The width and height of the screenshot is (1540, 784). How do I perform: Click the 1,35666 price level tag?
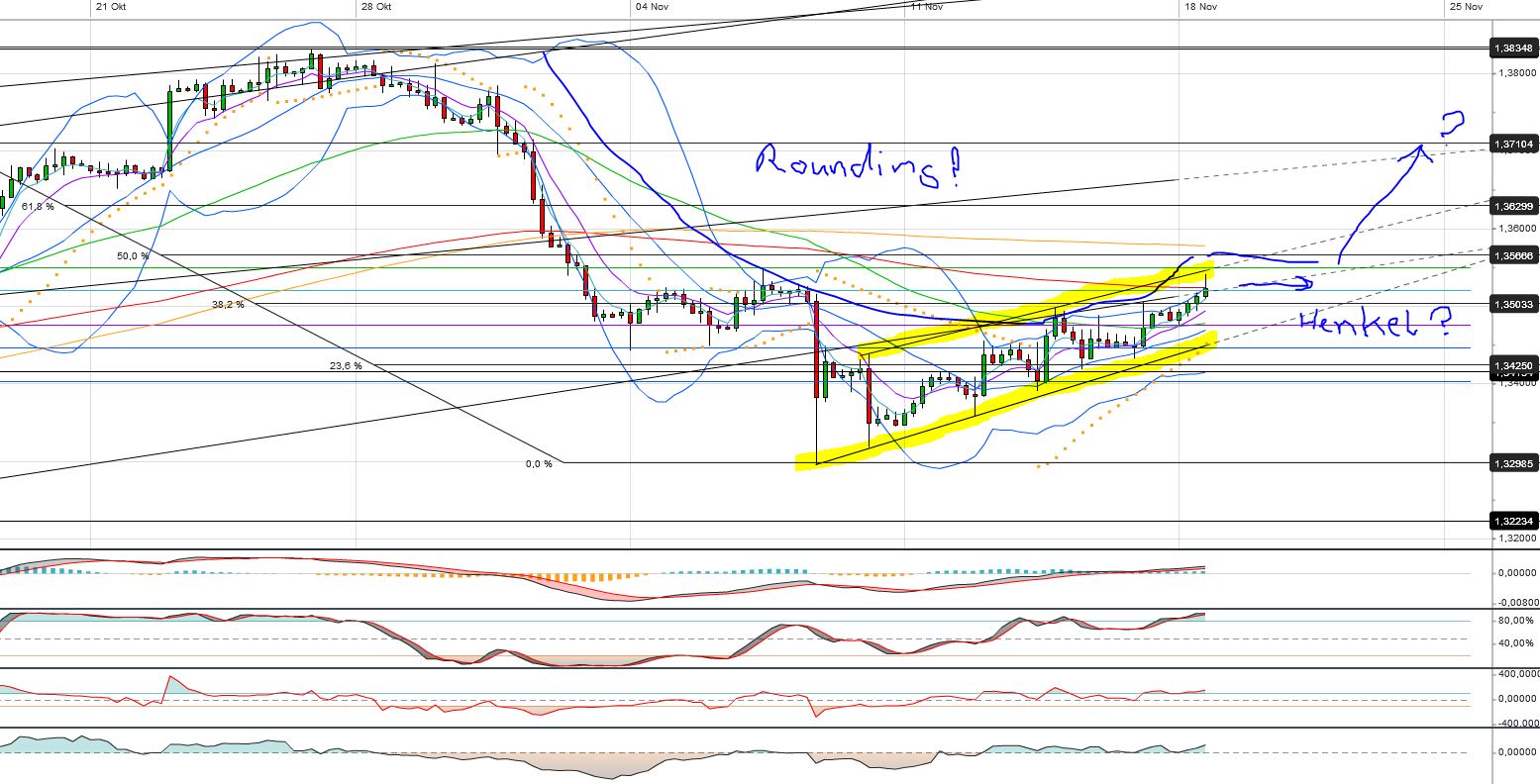(1514, 255)
